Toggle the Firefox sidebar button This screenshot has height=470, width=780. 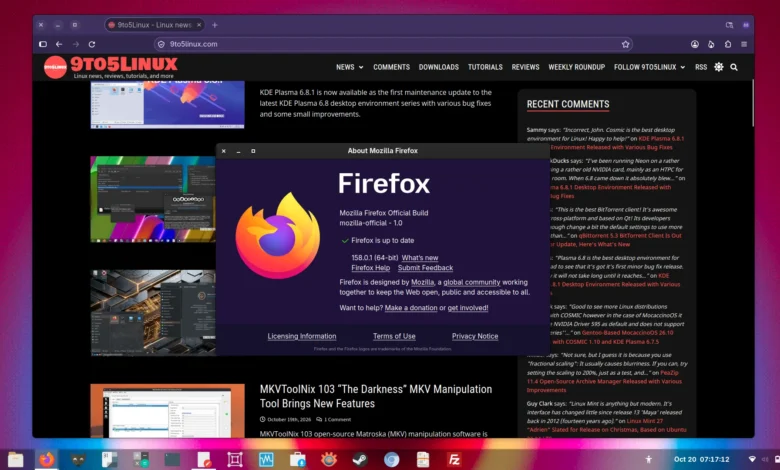[x=43, y=44]
